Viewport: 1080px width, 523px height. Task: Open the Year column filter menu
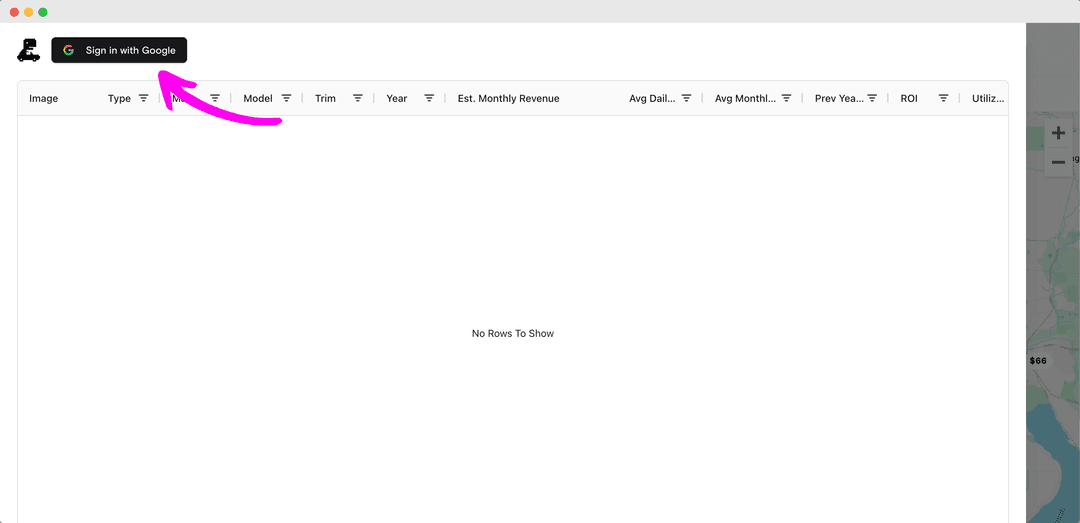point(429,98)
